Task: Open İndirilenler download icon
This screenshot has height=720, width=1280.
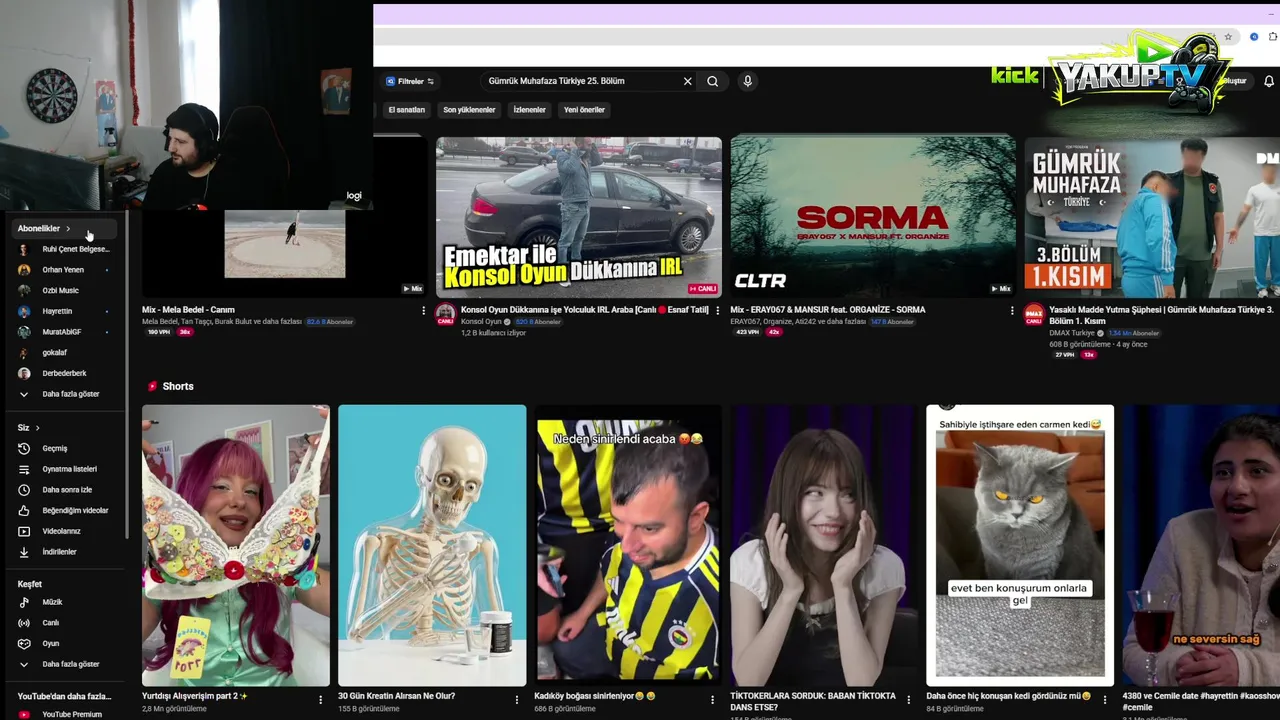Action: coord(24,552)
